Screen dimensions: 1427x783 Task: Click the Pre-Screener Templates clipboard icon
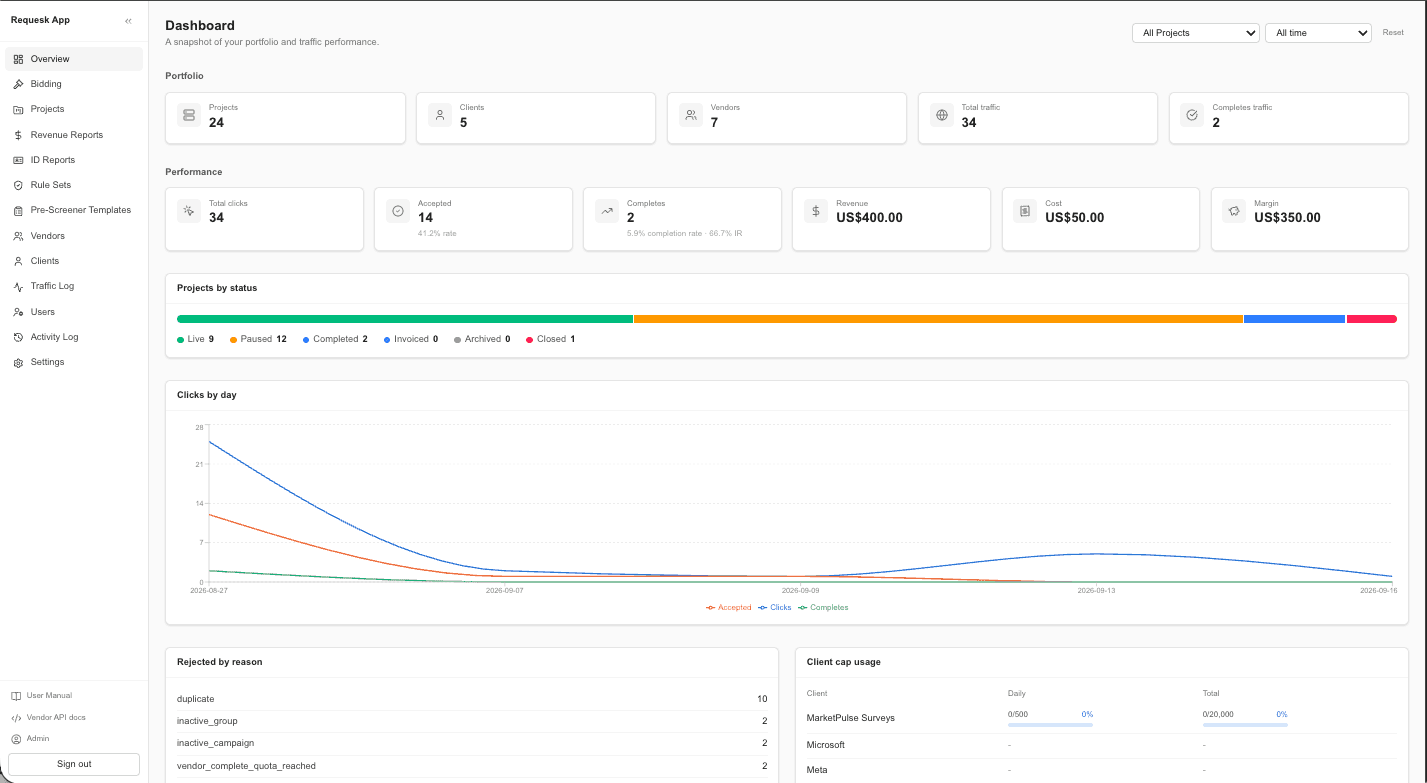(18, 210)
